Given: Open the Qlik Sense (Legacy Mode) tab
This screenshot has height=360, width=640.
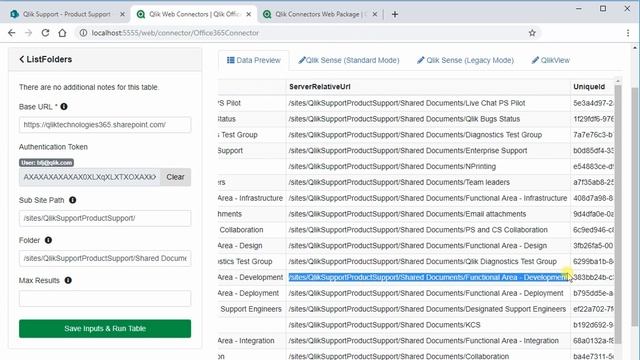Looking at the screenshot, I should pyautogui.click(x=465, y=60).
